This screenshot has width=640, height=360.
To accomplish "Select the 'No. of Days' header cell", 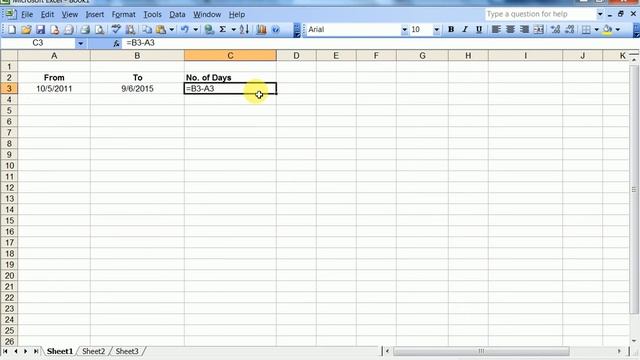I will tap(230, 78).
